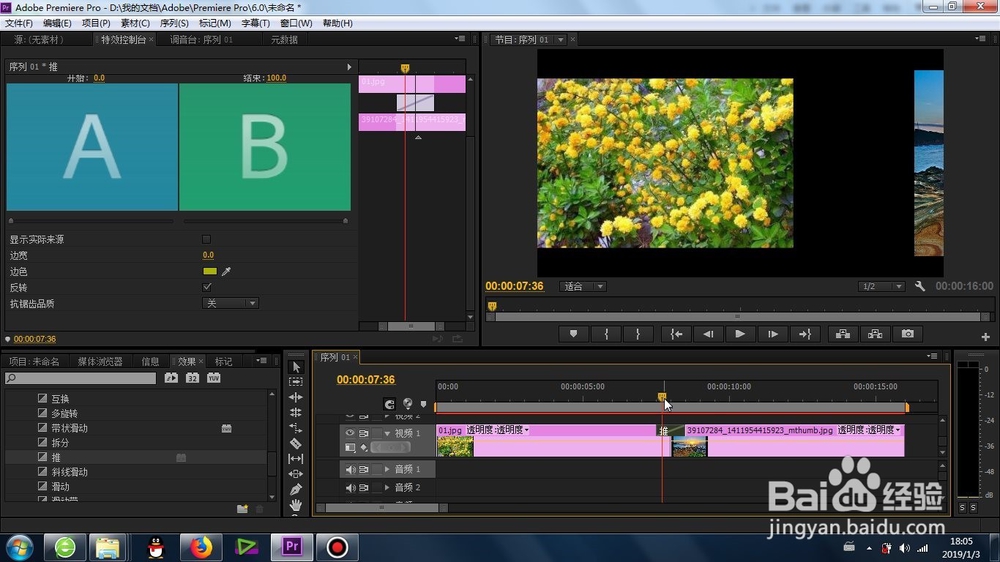Open the Sequence menu

[x=174, y=23]
